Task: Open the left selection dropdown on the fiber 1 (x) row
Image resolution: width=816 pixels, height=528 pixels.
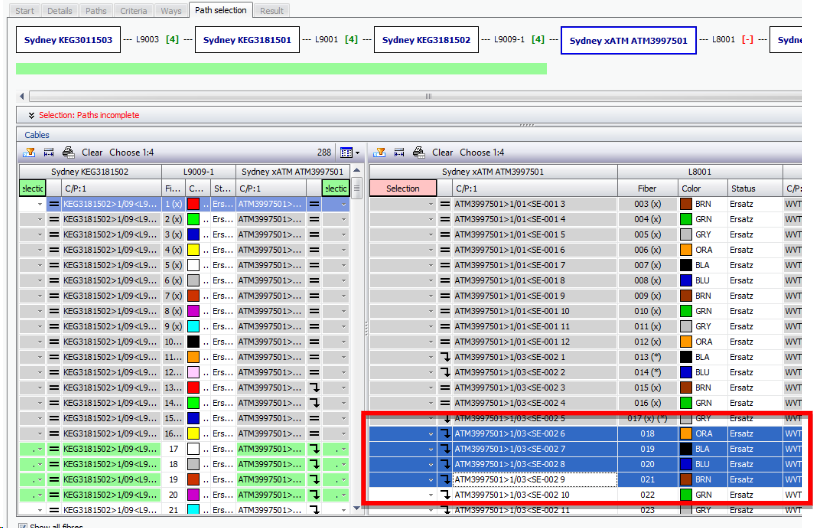Action: pyautogui.click(x=40, y=204)
